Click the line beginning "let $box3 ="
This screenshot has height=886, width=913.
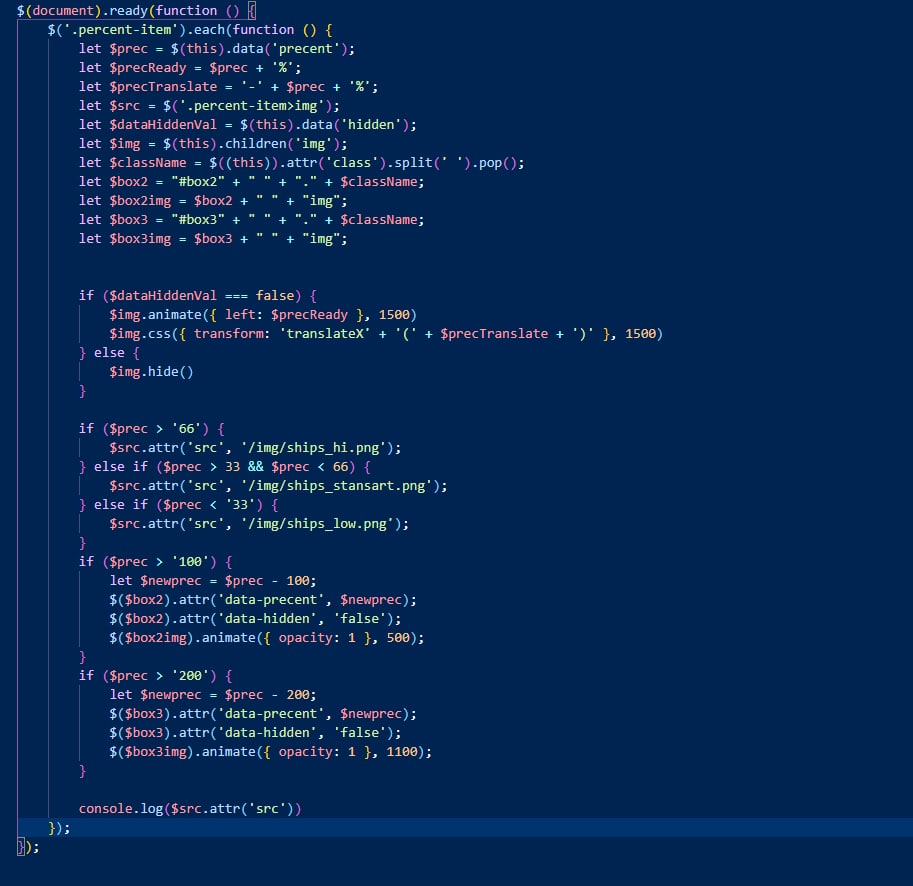pos(252,219)
